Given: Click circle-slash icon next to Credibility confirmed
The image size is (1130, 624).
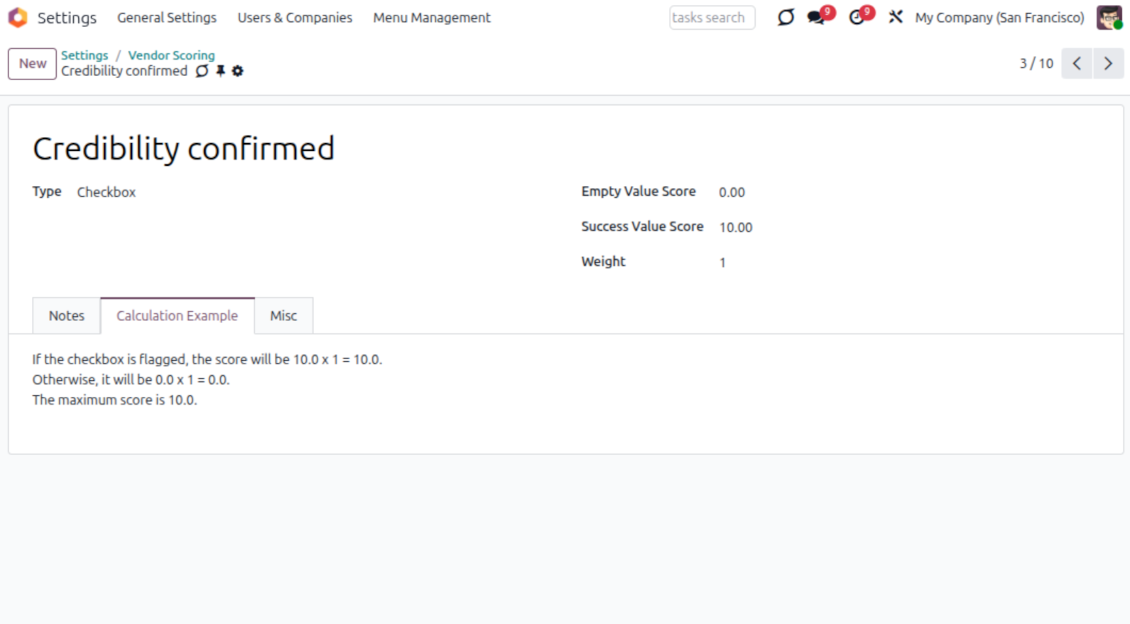Looking at the screenshot, I should [202, 71].
